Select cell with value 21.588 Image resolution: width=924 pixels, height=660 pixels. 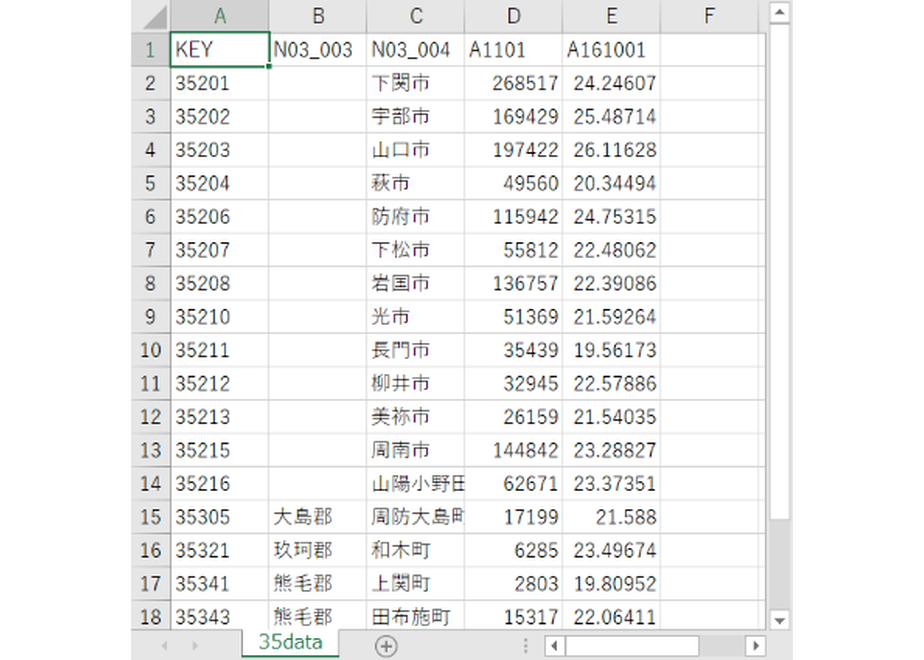611,517
